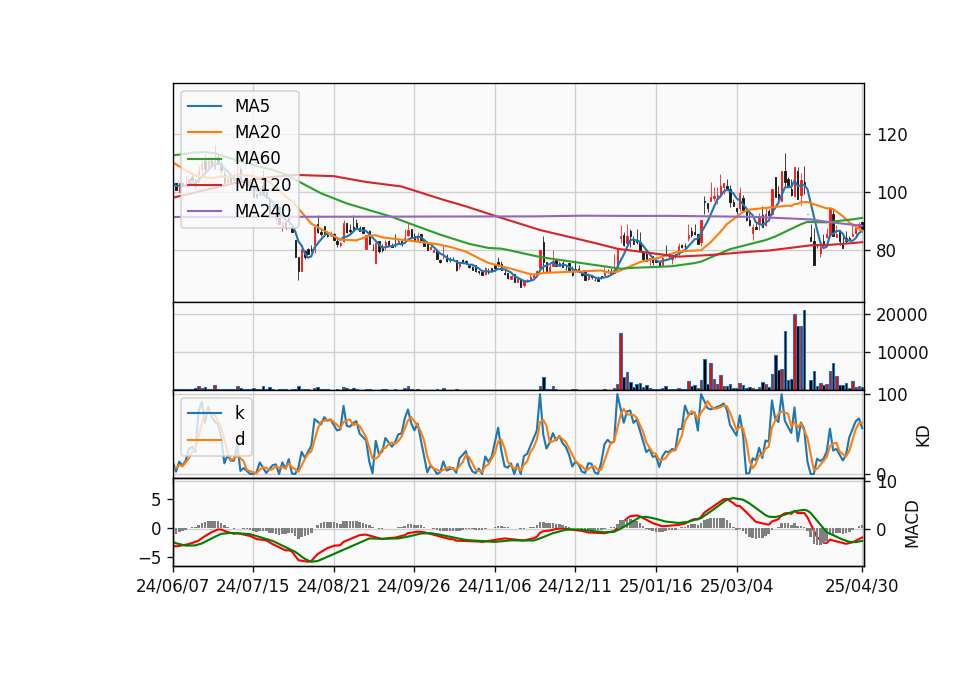This screenshot has width=960, height=690.
Task: Click the blue MA5 legend line sample
Action: (204, 106)
